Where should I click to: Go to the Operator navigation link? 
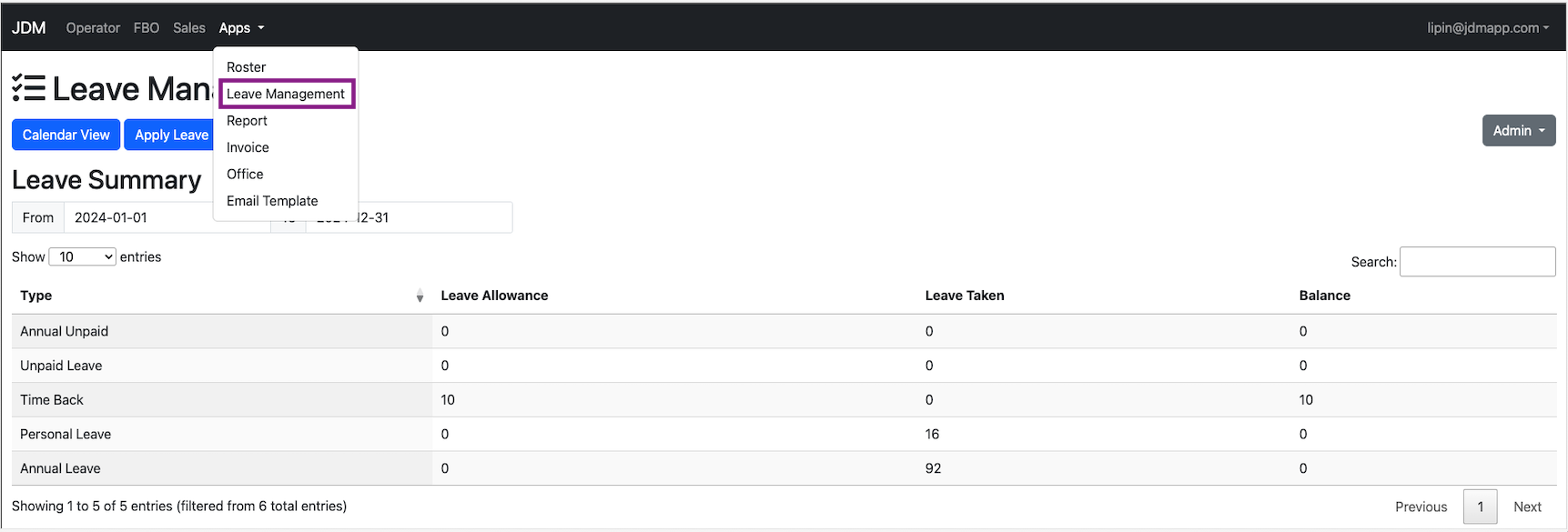point(93,28)
